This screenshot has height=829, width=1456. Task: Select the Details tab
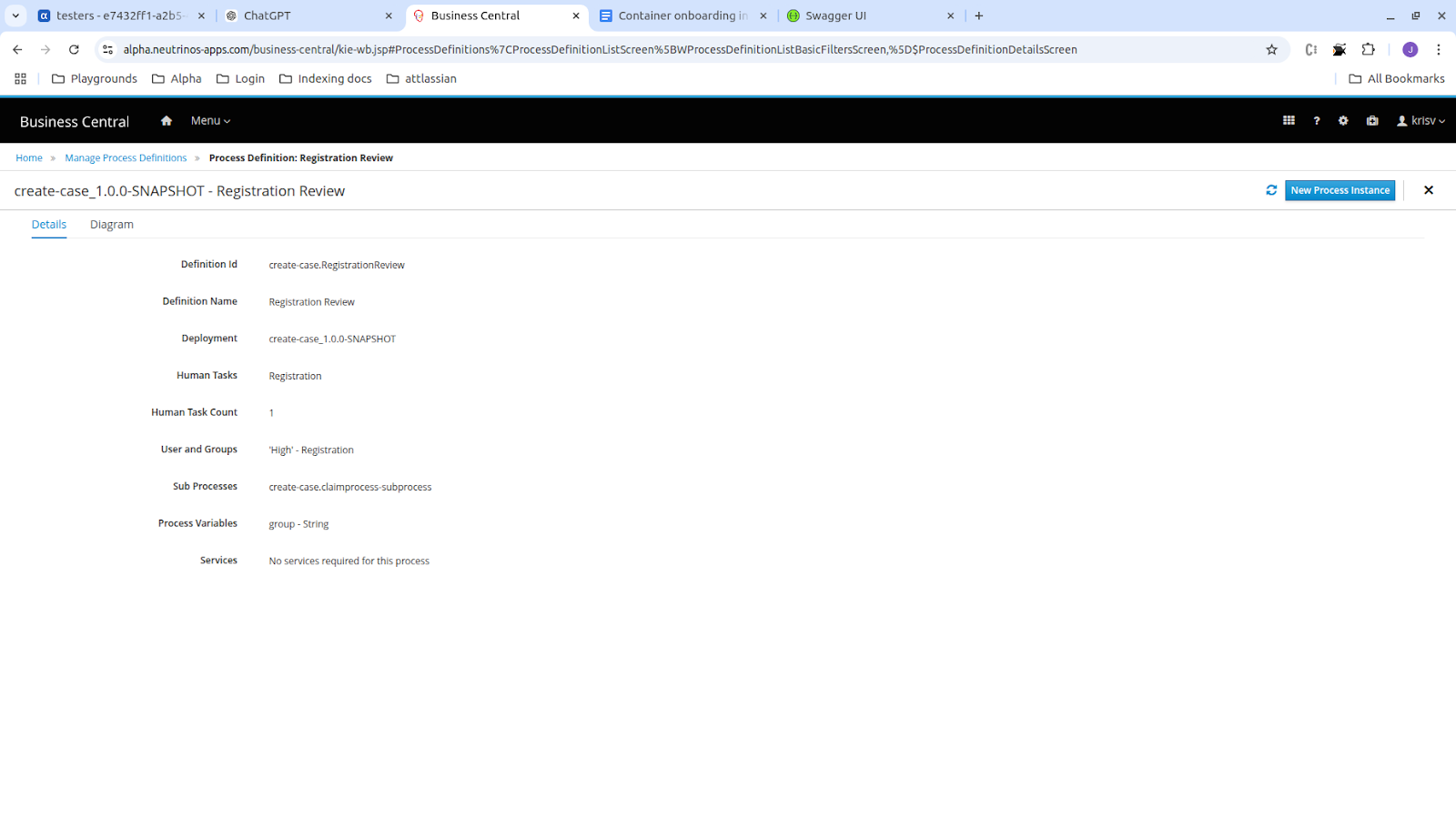(x=49, y=225)
